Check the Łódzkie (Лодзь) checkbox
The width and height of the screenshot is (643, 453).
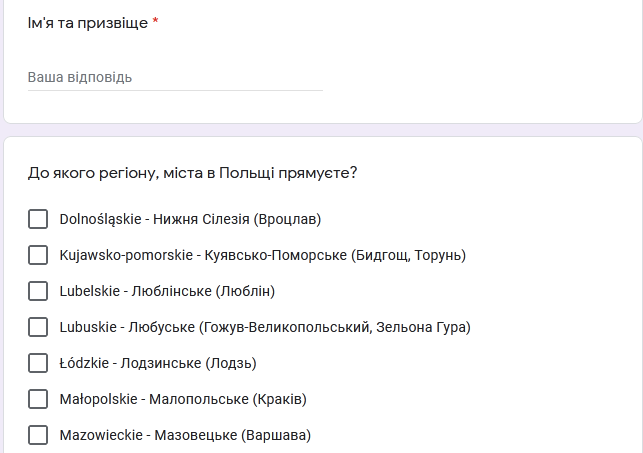[38, 363]
